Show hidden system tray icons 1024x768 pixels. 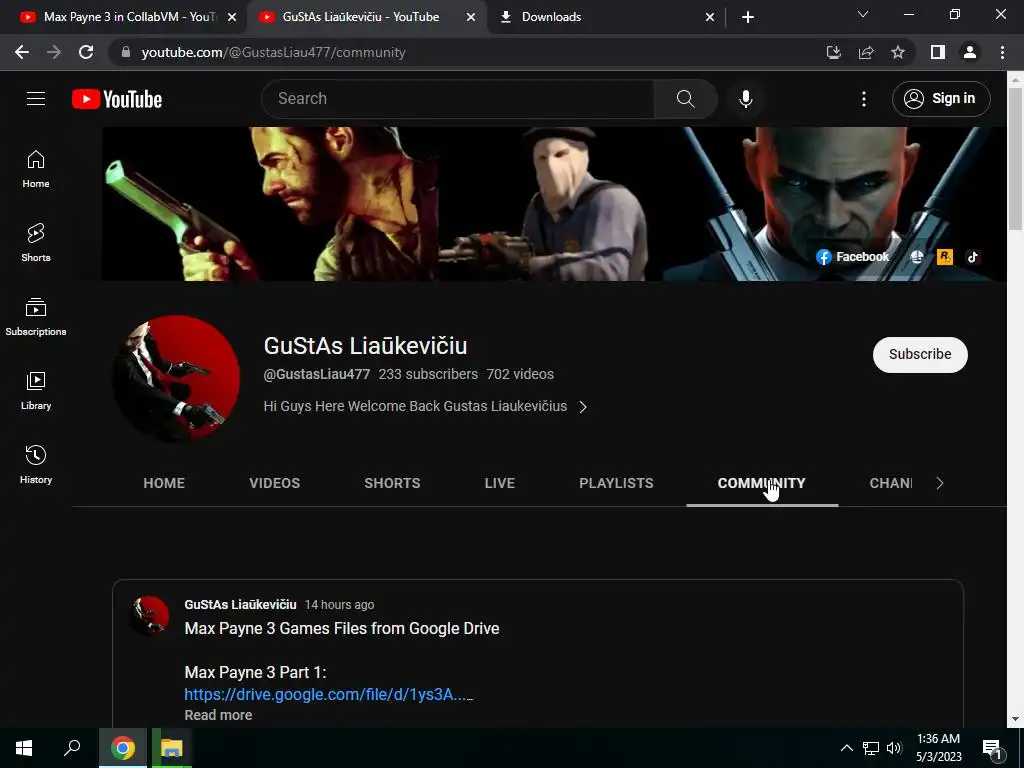coord(846,748)
